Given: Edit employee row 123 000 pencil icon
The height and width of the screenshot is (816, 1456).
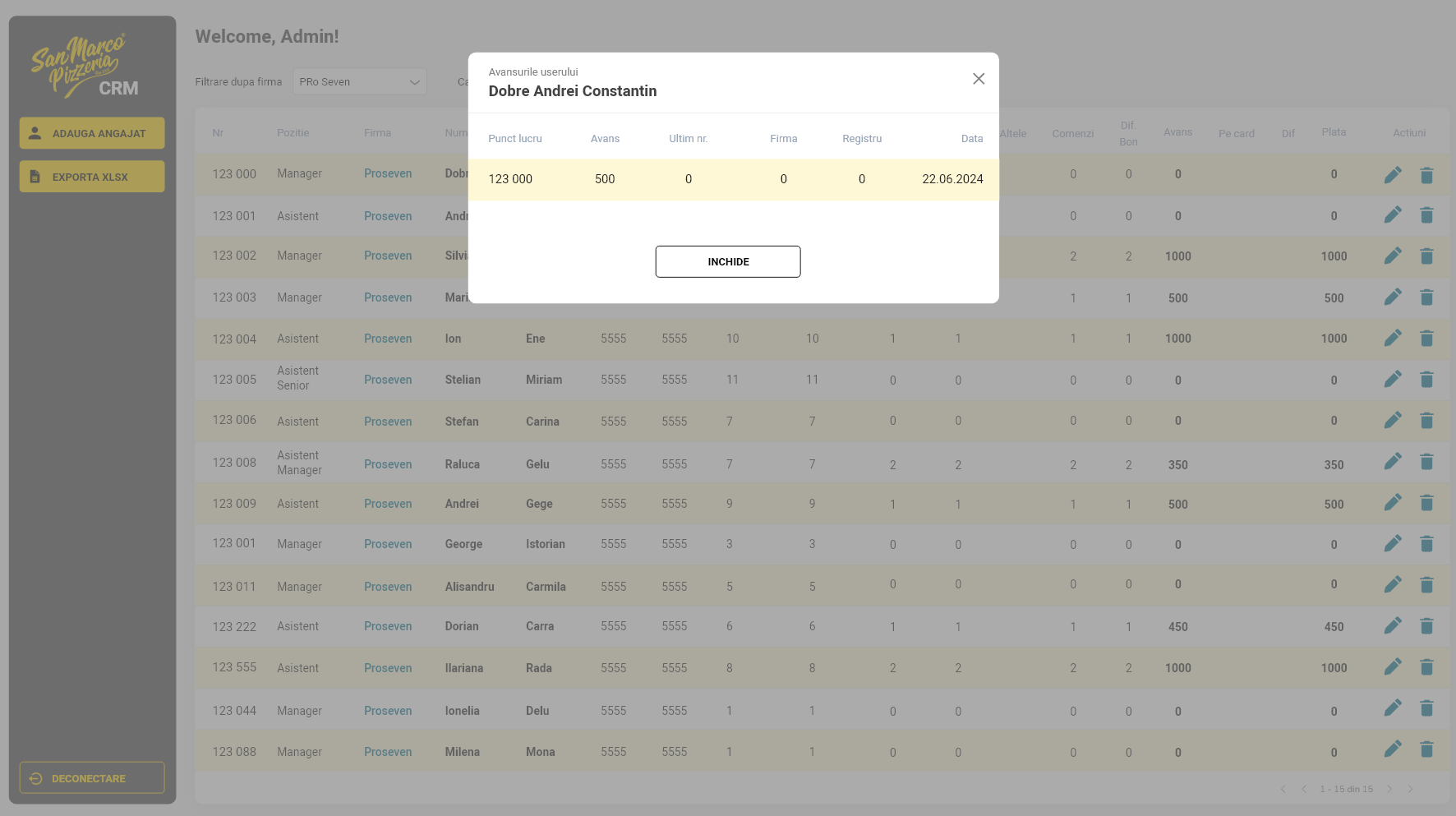Looking at the screenshot, I should [1393, 174].
